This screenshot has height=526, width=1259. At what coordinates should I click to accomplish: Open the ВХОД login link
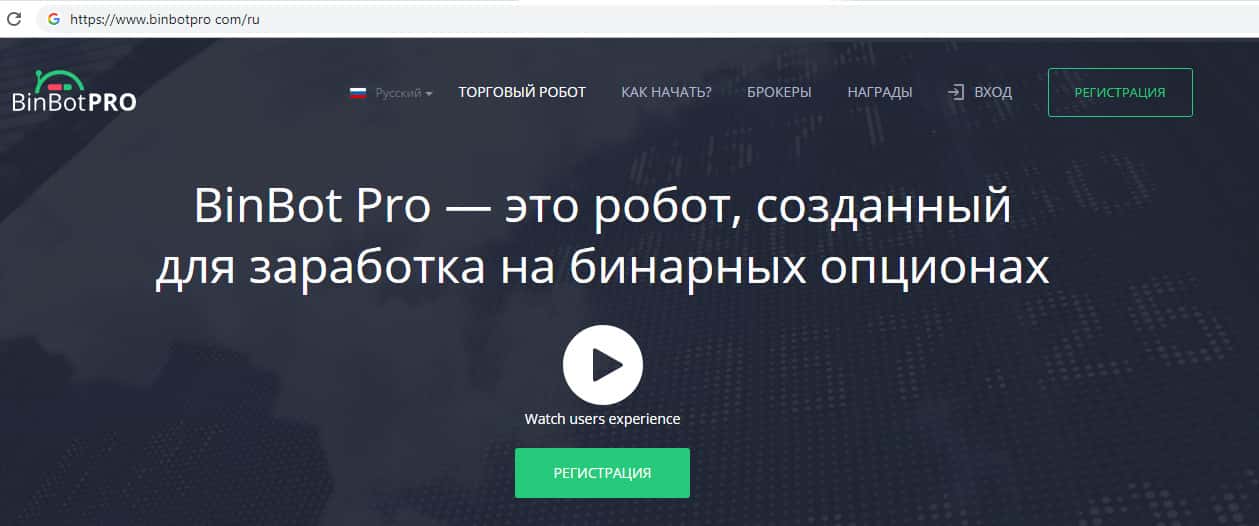tap(993, 92)
